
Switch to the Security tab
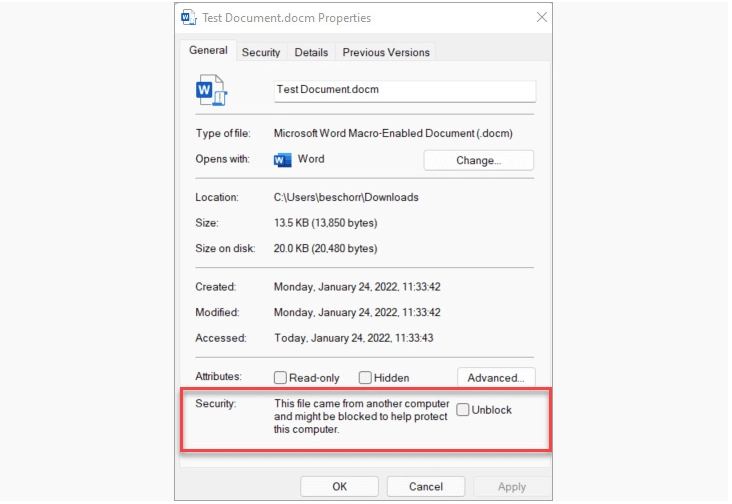[260, 52]
